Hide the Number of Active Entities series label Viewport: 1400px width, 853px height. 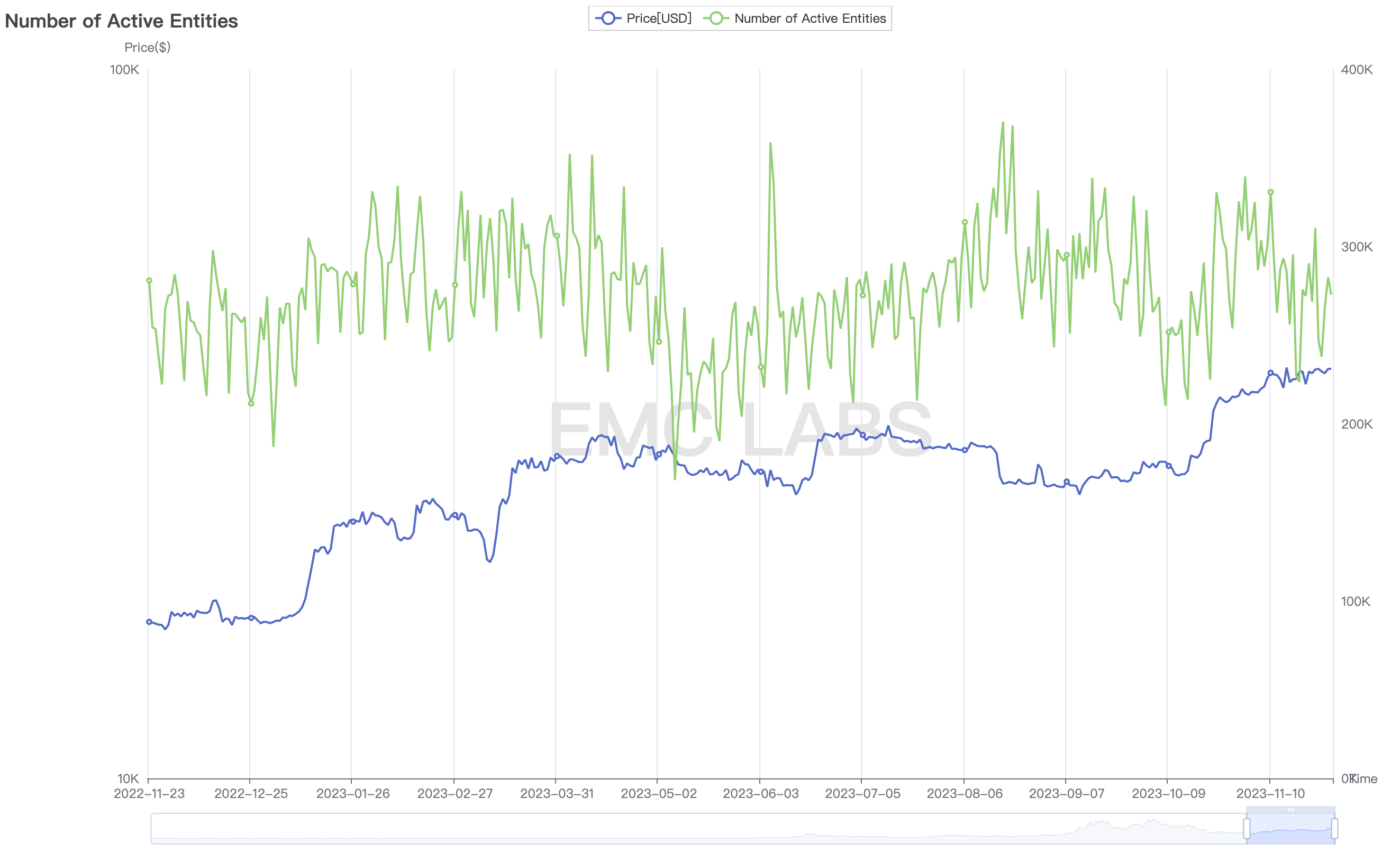(x=810, y=18)
